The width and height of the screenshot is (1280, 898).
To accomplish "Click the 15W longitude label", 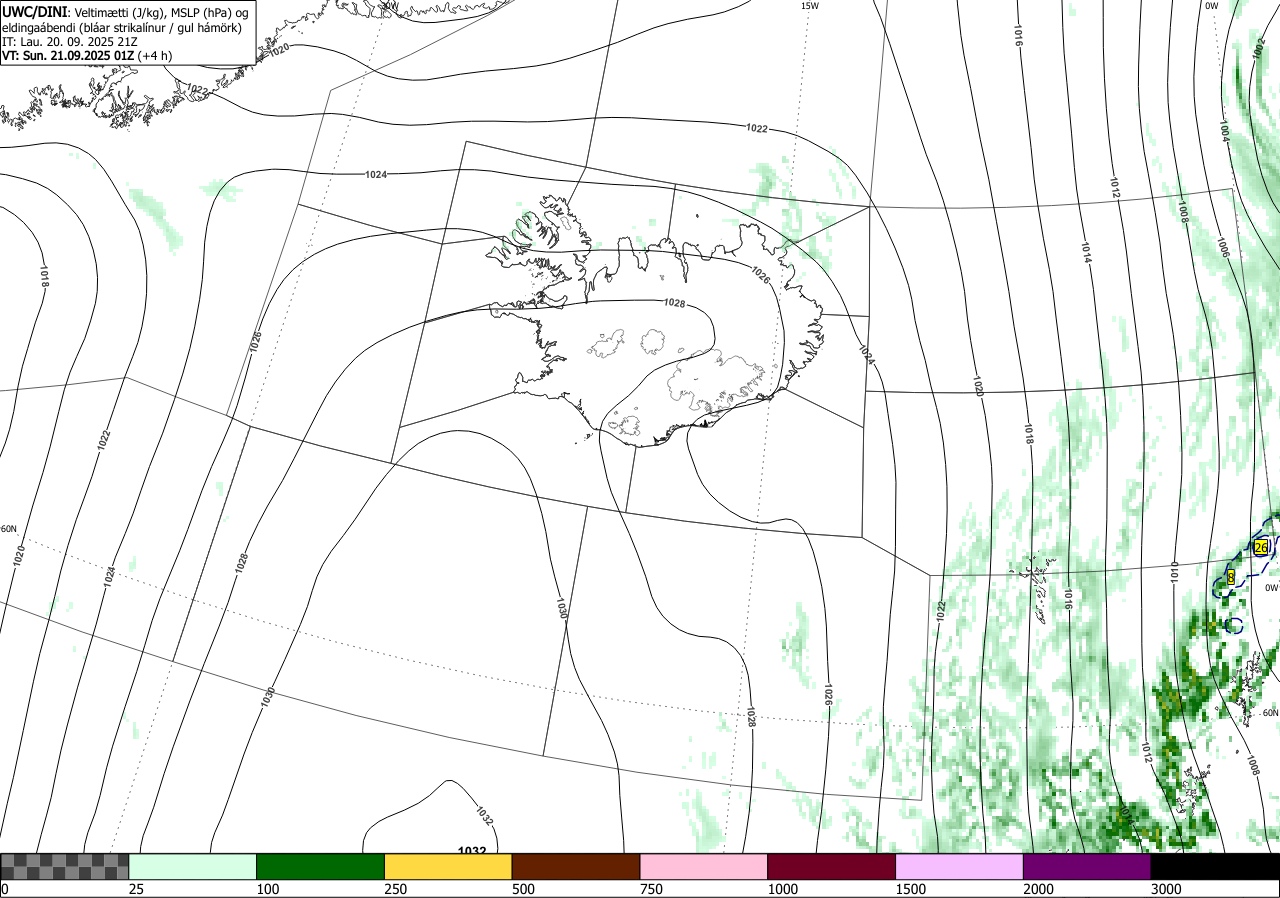I will point(810,6).
